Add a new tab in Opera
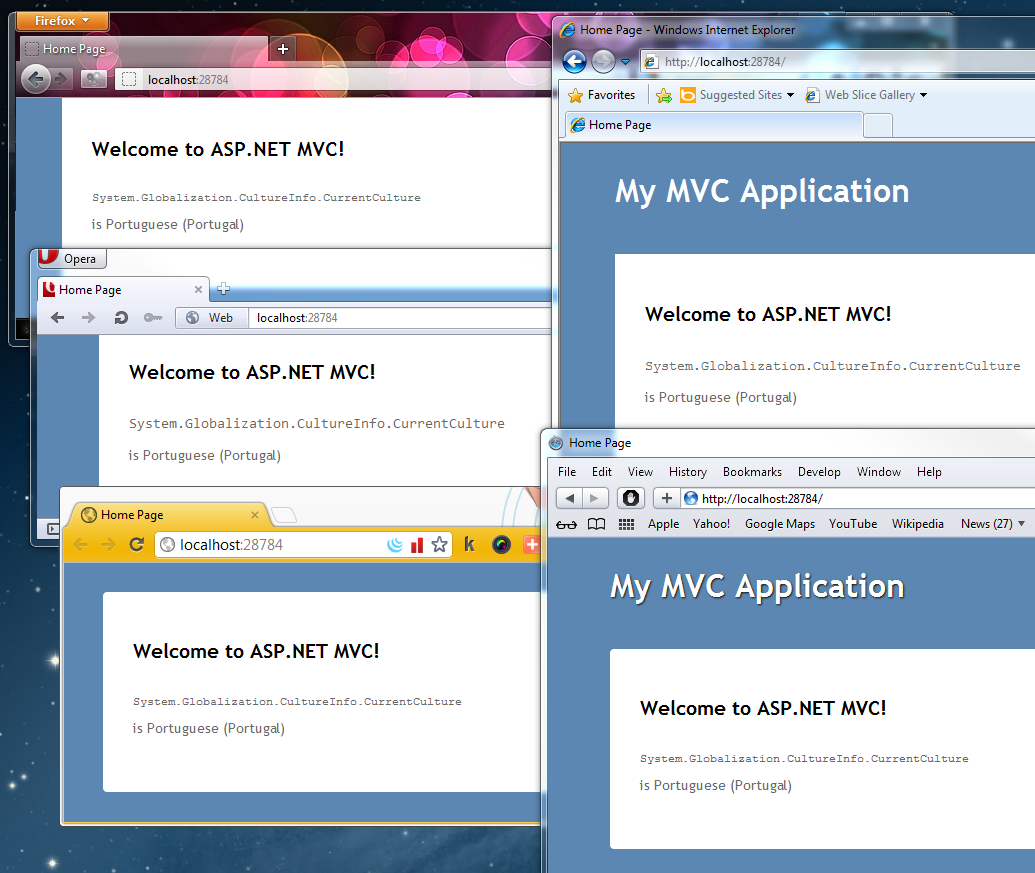Viewport: 1035px width, 873px height. 224,288
